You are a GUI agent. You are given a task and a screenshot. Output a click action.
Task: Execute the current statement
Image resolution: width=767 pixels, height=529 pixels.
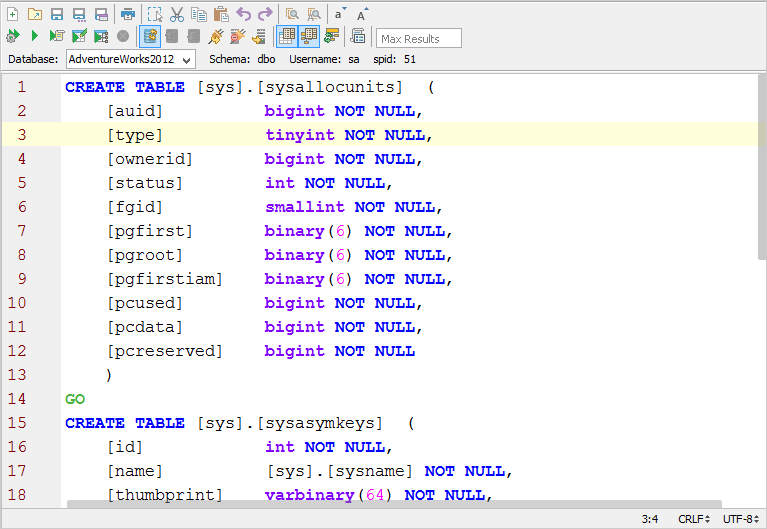(x=35, y=36)
